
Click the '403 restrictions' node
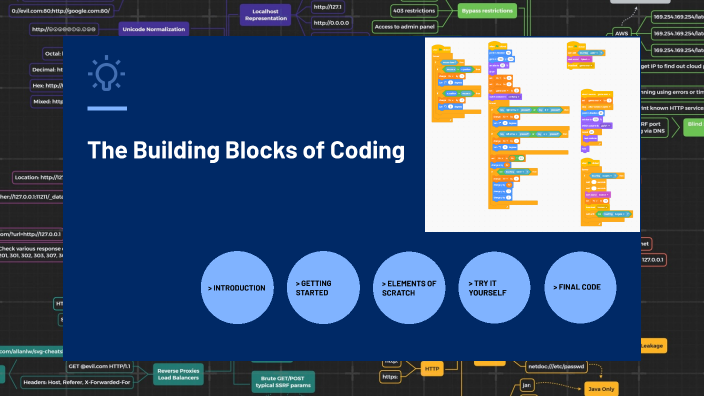pyautogui.click(x=414, y=11)
